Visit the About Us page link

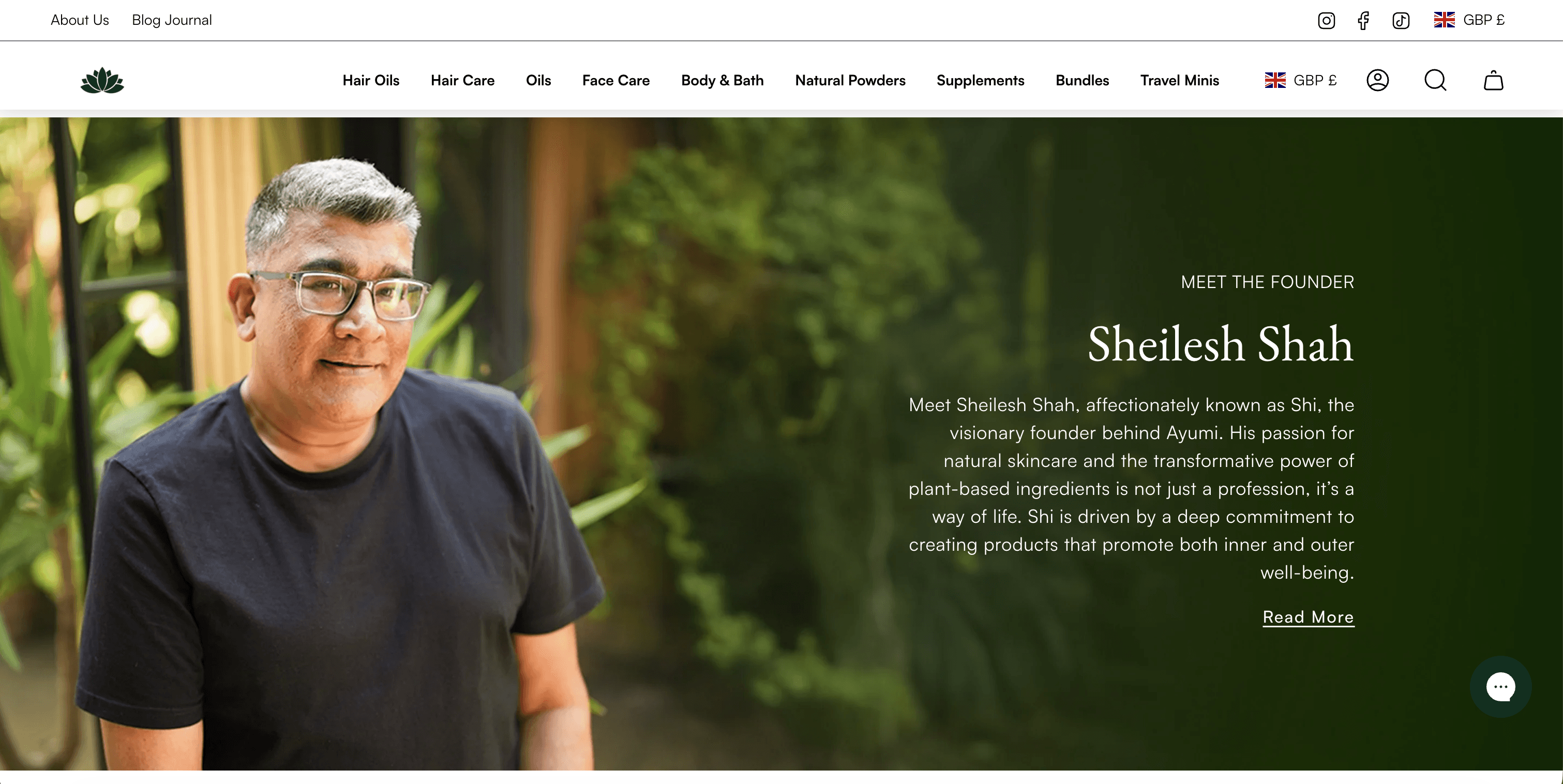coord(80,20)
